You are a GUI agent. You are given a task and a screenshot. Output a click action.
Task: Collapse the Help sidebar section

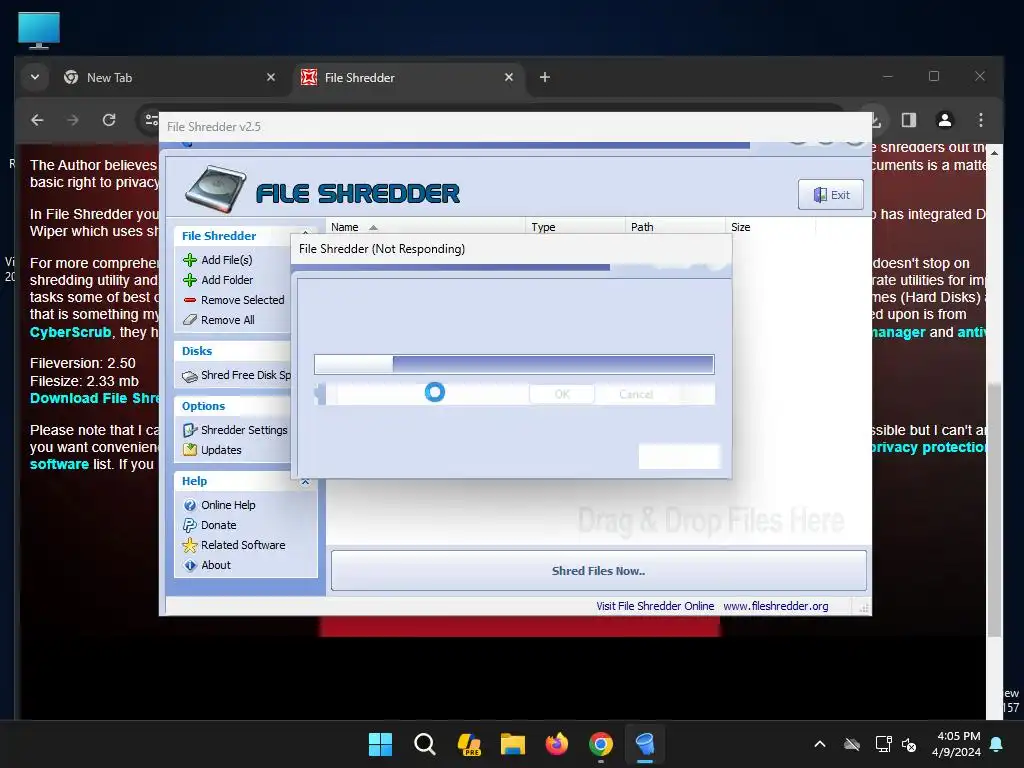pyautogui.click(x=305, y=482)
